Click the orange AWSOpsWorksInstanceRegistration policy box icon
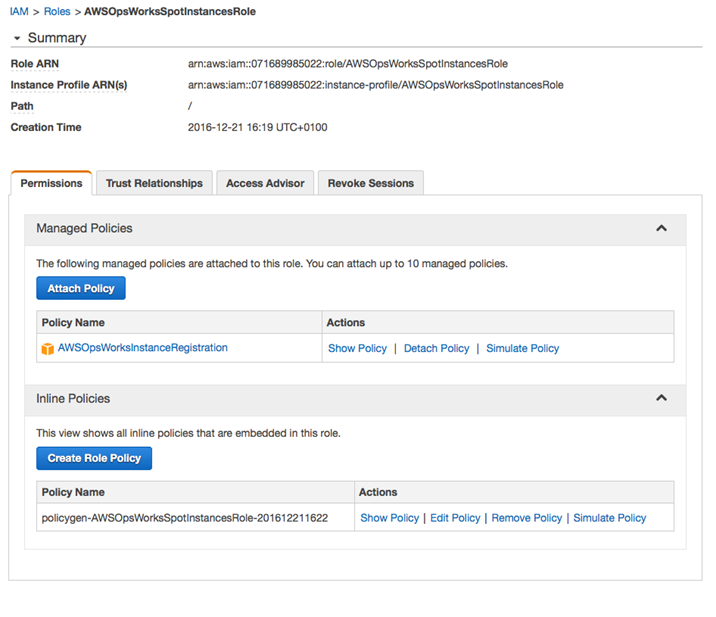The width and height of the screenshot is (716, 617). pos(47,349)
